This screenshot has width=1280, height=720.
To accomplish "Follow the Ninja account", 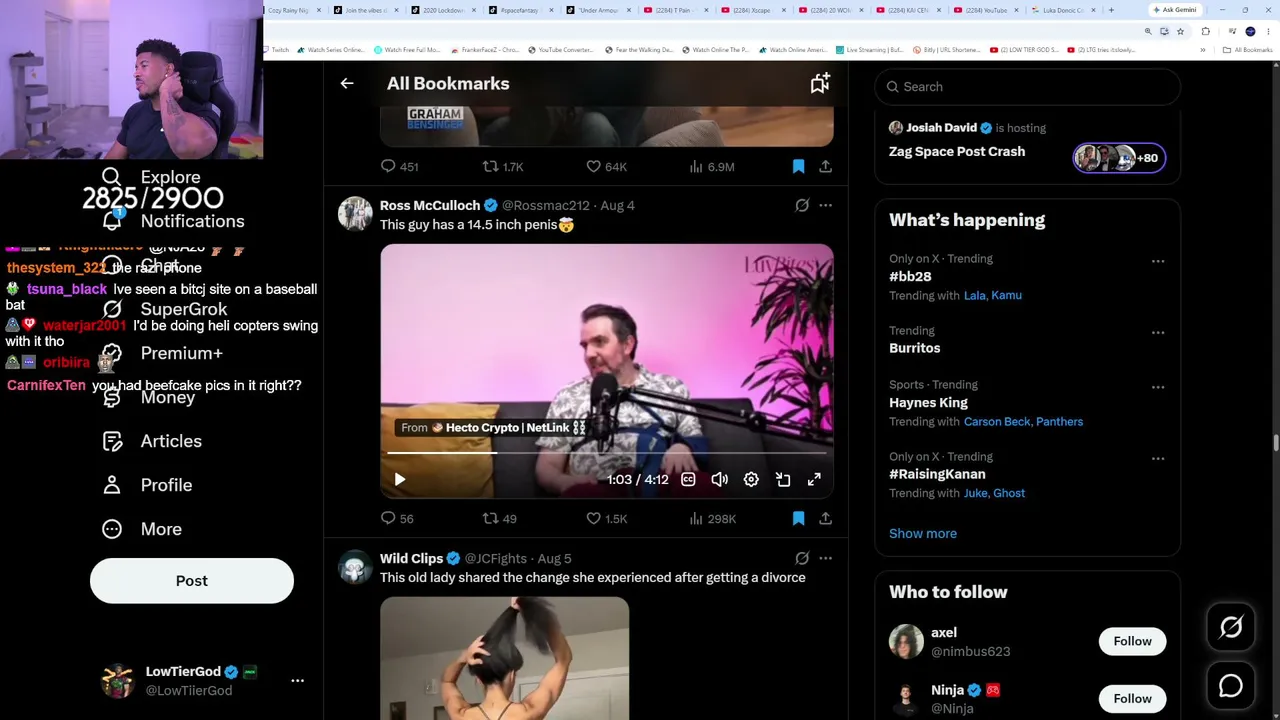I will coord(1132,698).
